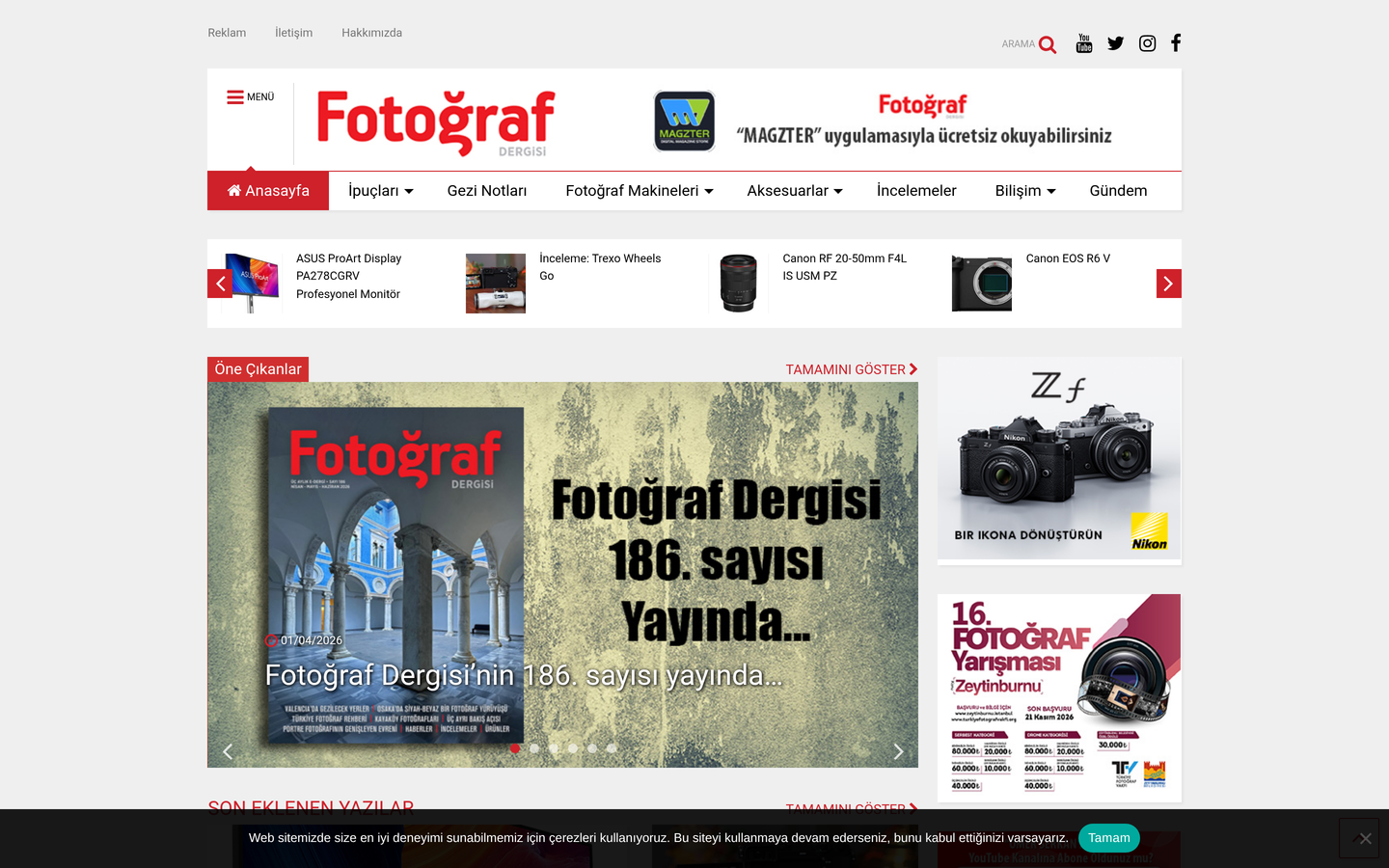Click the Fotoğraf Dergisi main logo
1389x868 pixels.
coord(436,123)
